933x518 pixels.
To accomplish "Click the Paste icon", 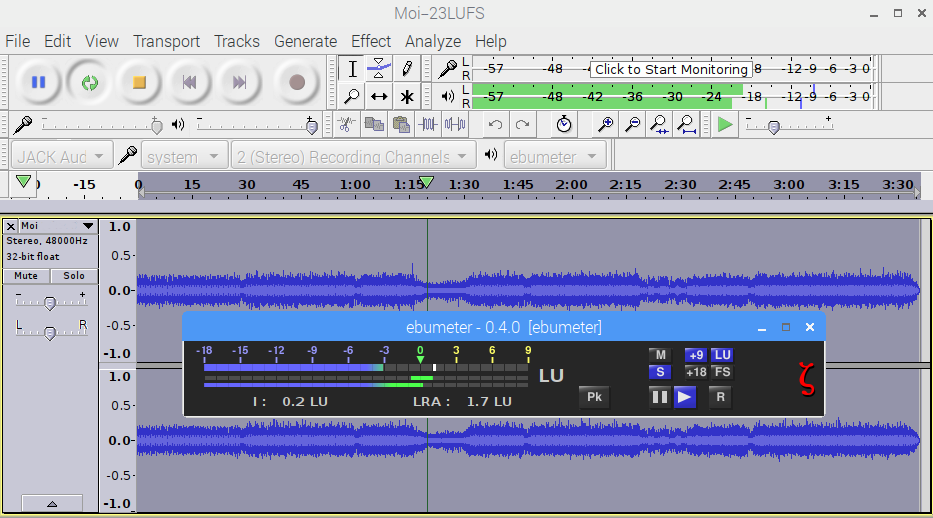I will click(x=401, y=124).
